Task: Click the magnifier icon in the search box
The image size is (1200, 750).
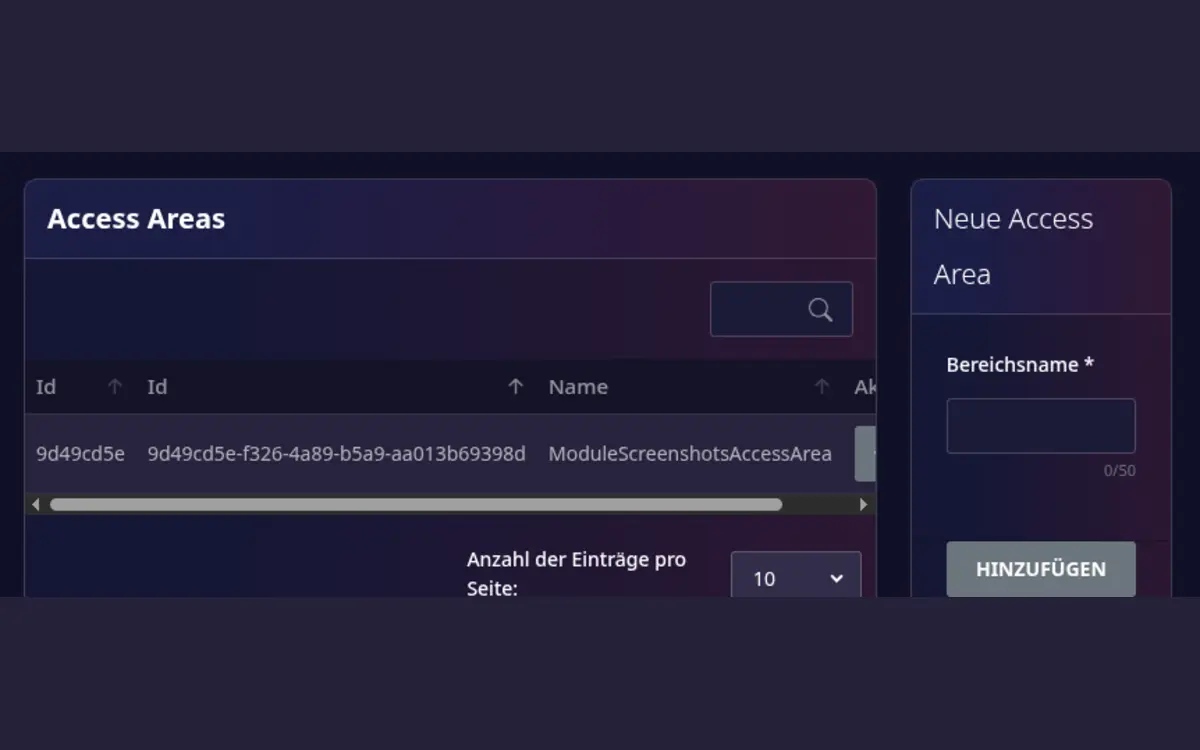Action: pos(820,310)
